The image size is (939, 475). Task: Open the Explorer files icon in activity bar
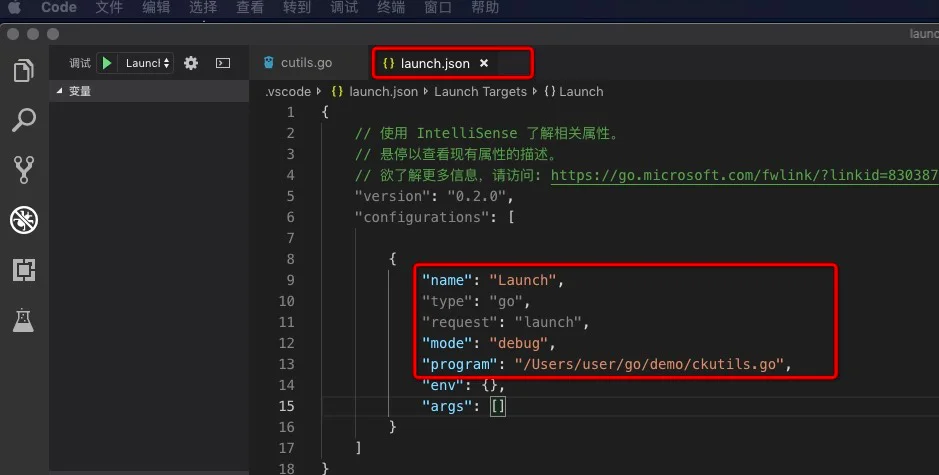[x=23, y=71]
